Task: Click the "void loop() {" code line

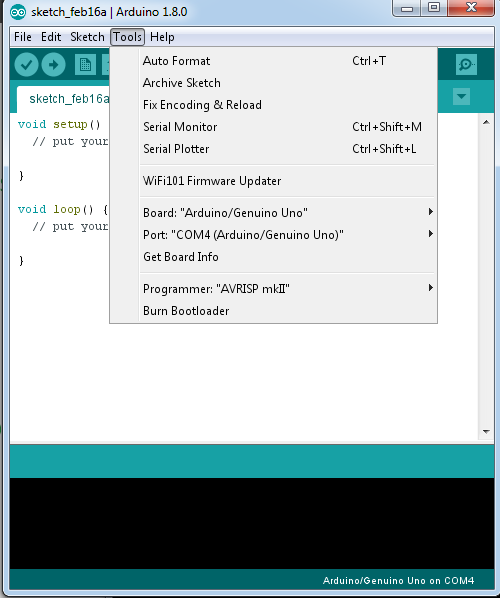Action: [63, 210]
